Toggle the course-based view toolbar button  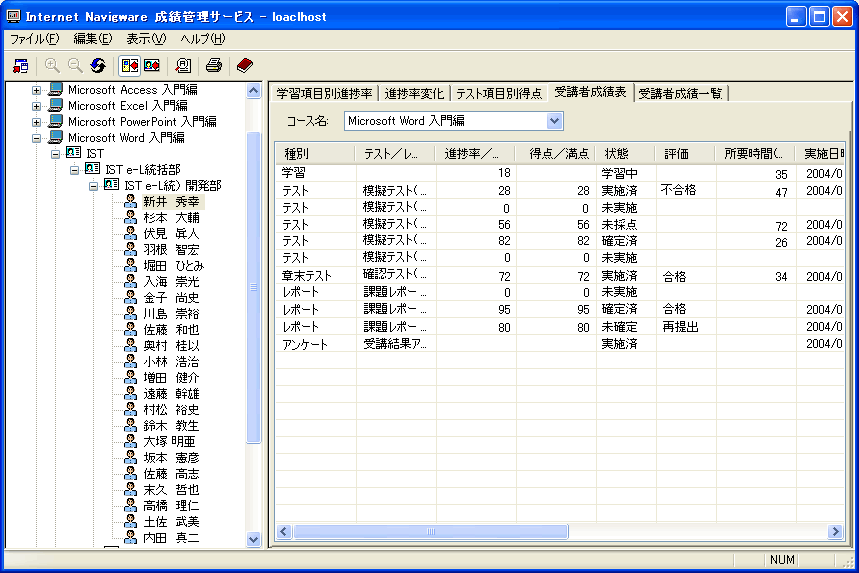130,66
